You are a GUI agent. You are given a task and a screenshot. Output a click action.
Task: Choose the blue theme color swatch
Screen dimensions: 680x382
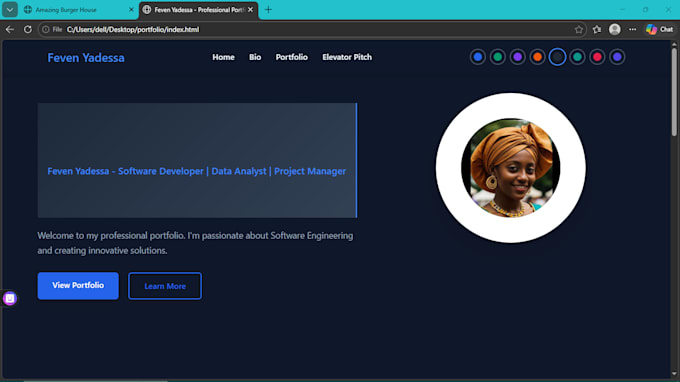(x=478, y=57)
